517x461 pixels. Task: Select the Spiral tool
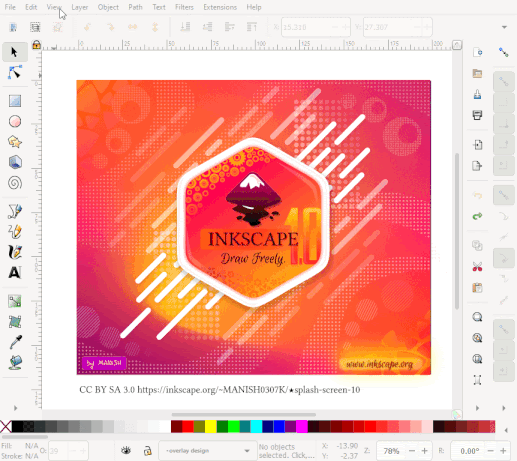tap(15, 183)
